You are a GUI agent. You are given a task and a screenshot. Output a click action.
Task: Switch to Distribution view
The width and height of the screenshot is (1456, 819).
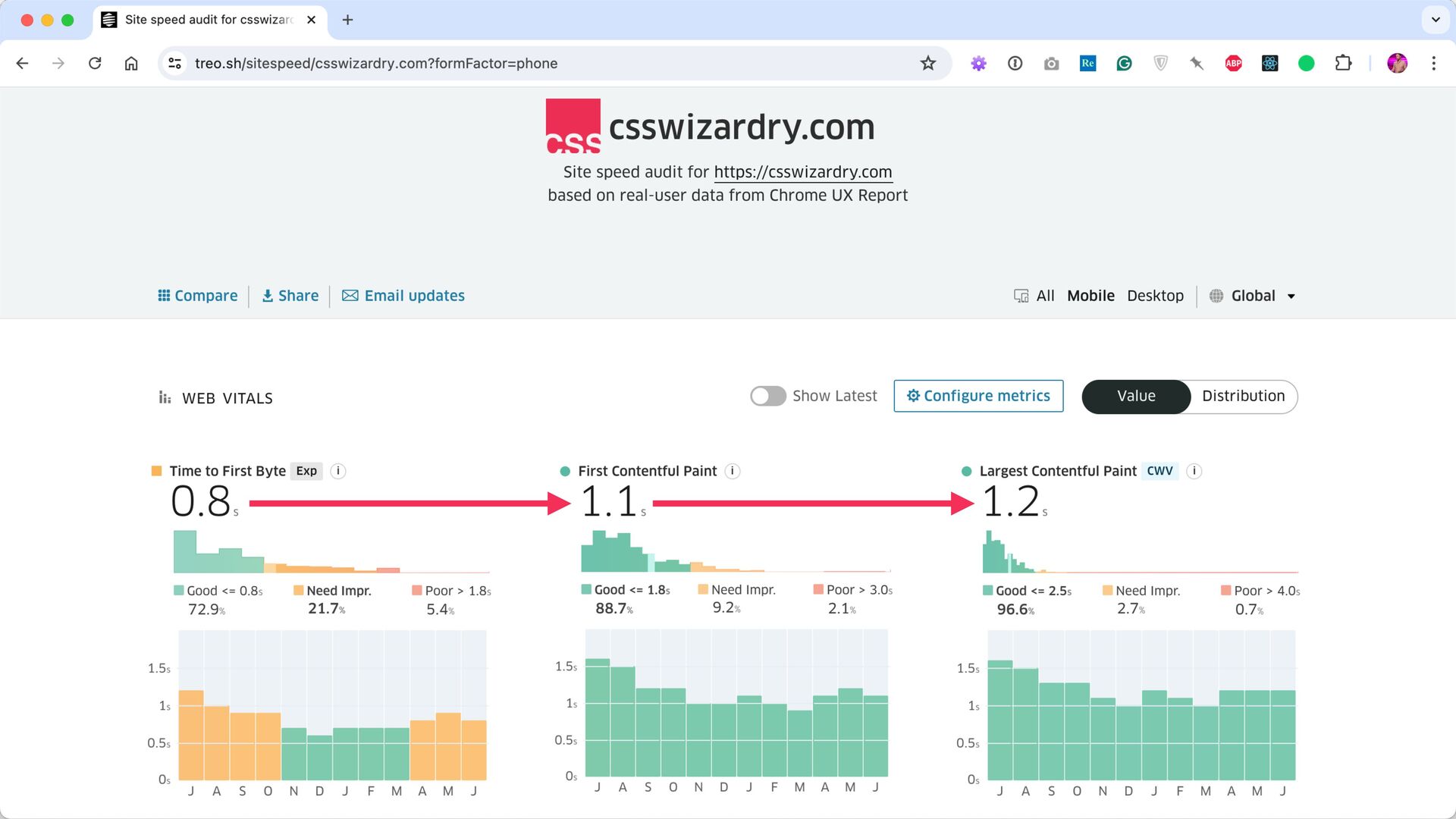pos(1244,397)
